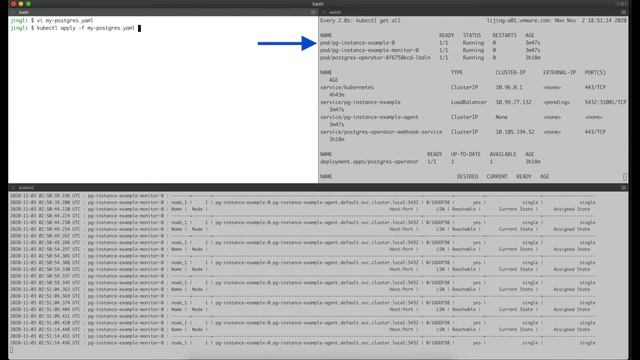
Task: Click the LoadBalancer type value
Action: click(469, 102)
